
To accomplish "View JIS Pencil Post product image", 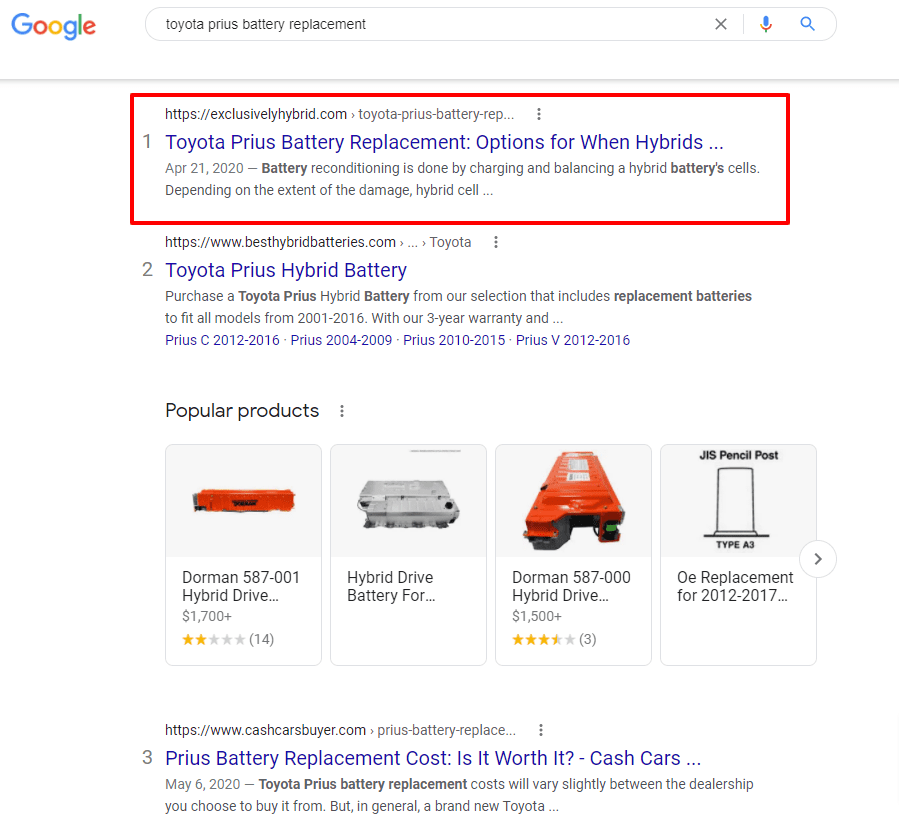I will click(x=738, y=501).
